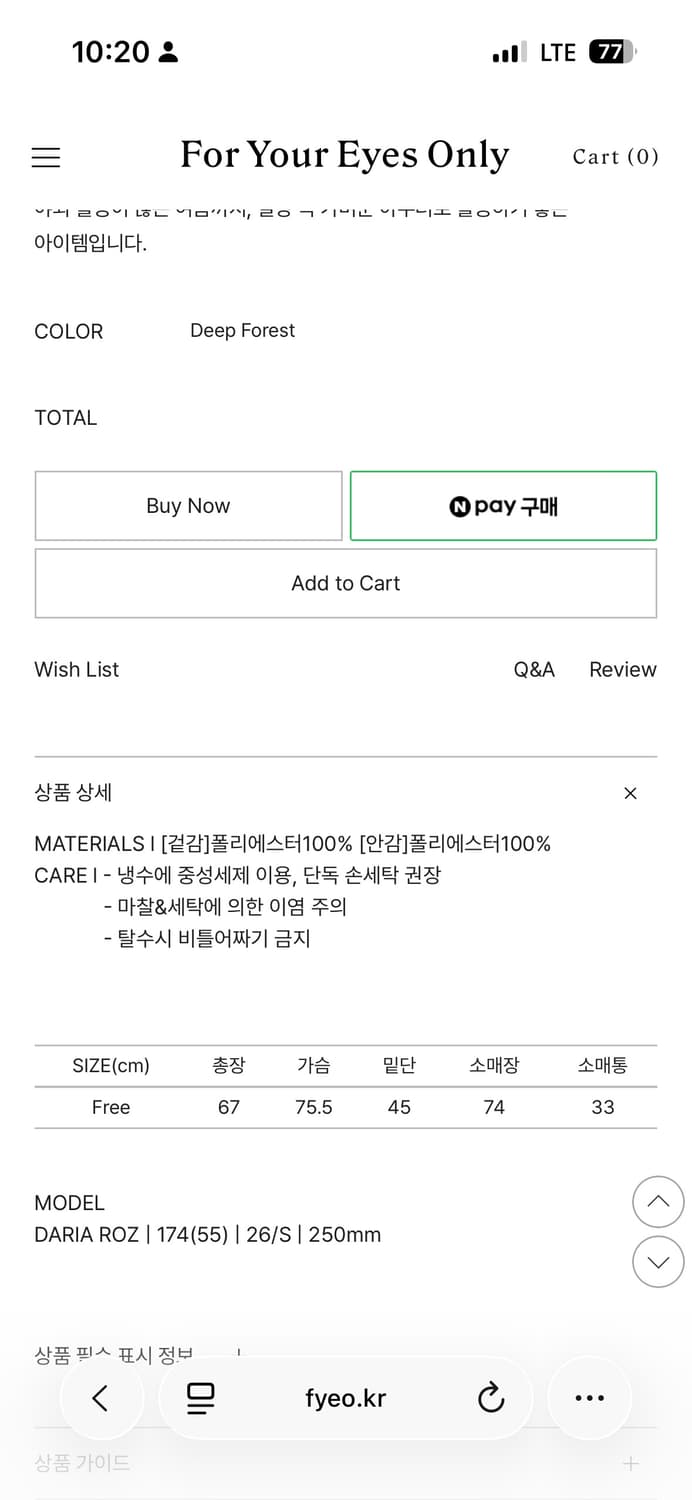Open the browser more options ellipsis icon
692x1500 pixels.
click(x=590, y=1398)
